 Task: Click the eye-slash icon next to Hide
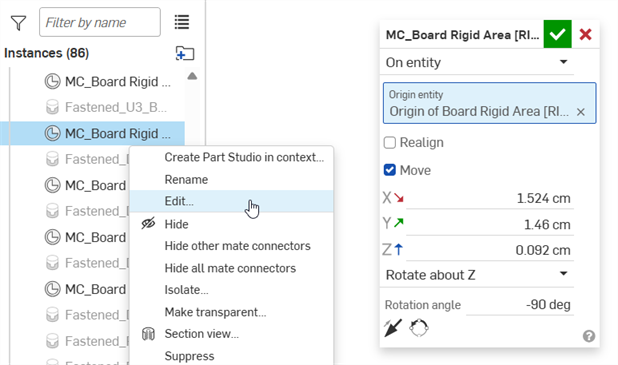click(x=148, y=223)
